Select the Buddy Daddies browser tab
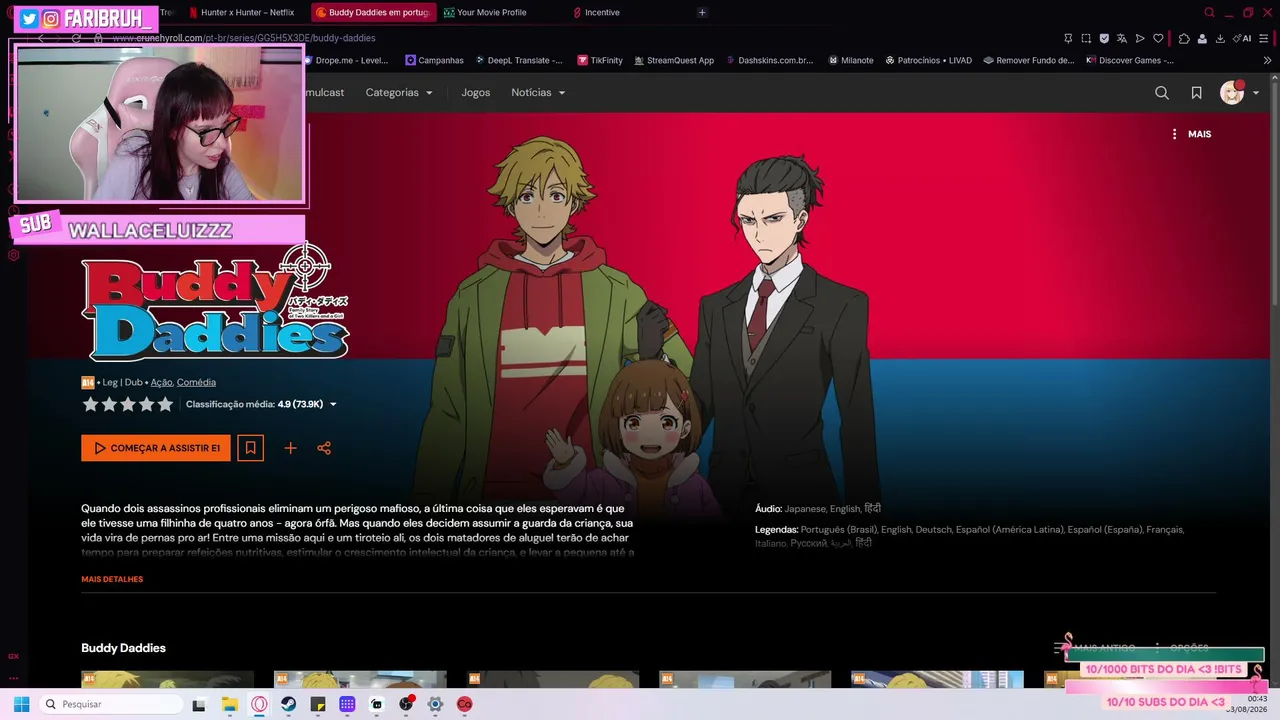 pyautogui.click(x=373, y=12)
